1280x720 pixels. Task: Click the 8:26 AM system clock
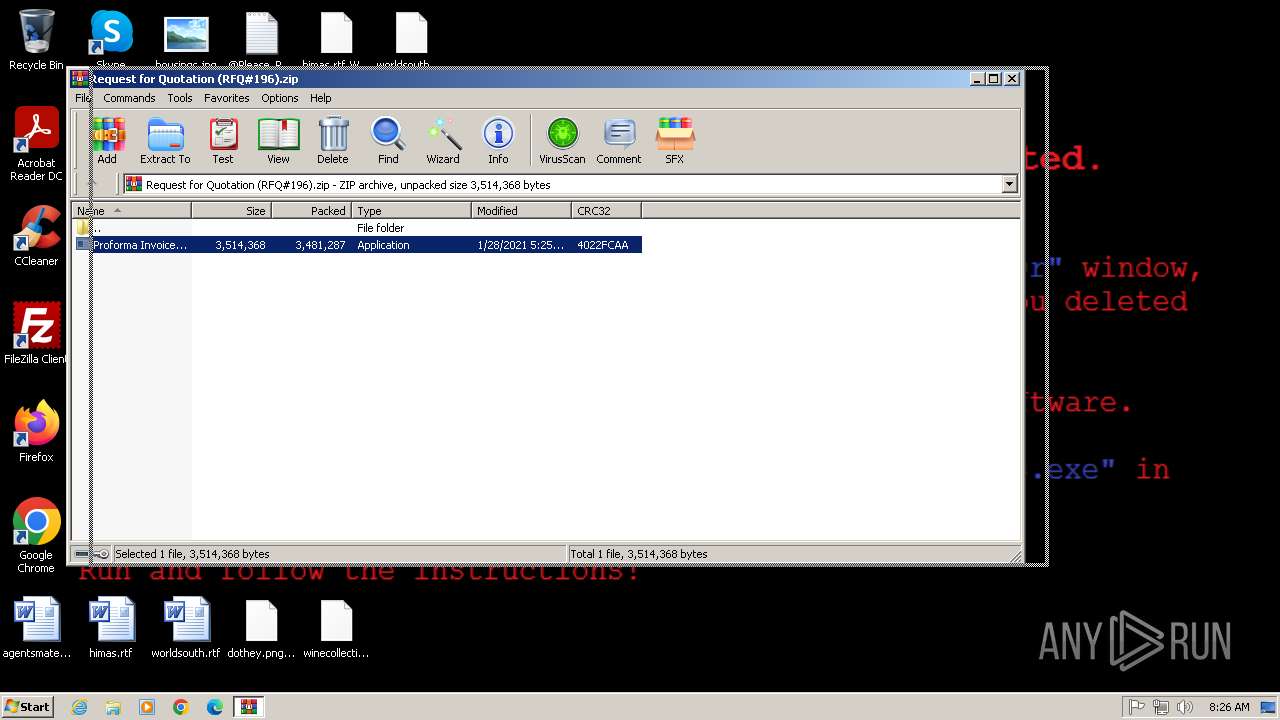(1229, 707)
